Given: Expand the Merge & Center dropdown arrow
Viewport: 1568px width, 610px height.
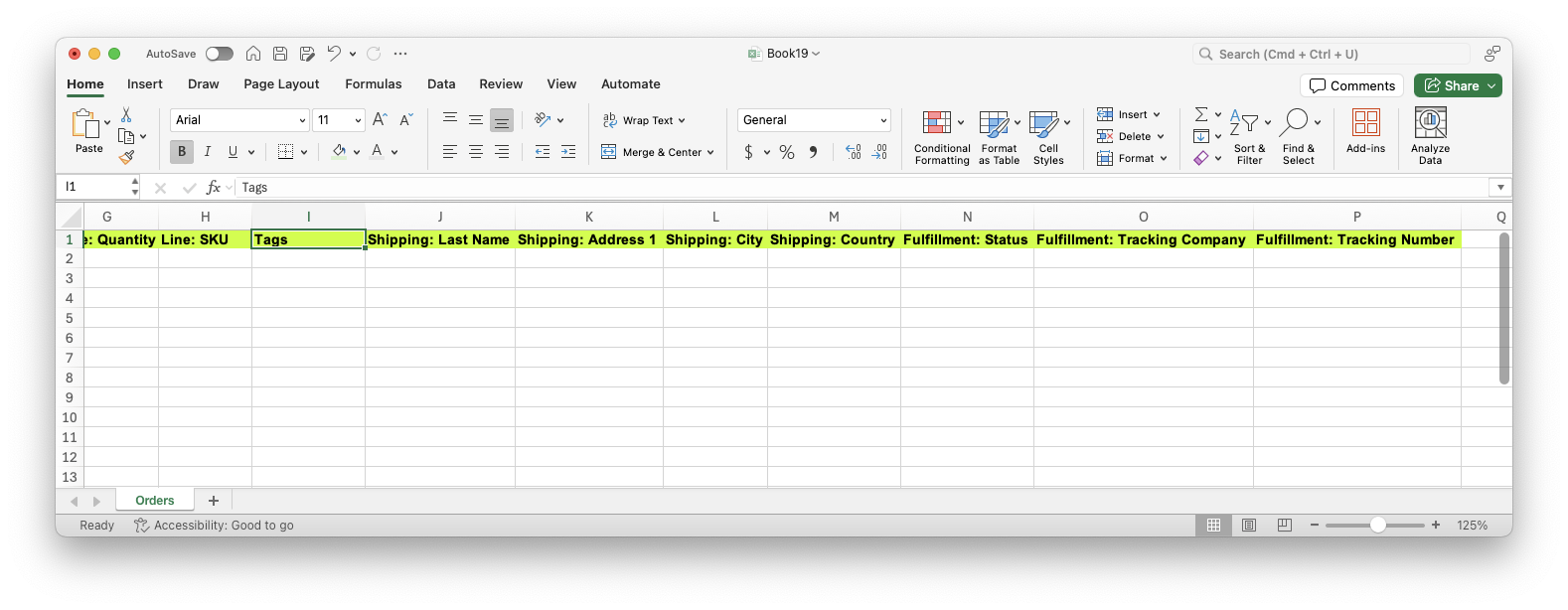Looking at the screenshot, I should tap(710, 152).
